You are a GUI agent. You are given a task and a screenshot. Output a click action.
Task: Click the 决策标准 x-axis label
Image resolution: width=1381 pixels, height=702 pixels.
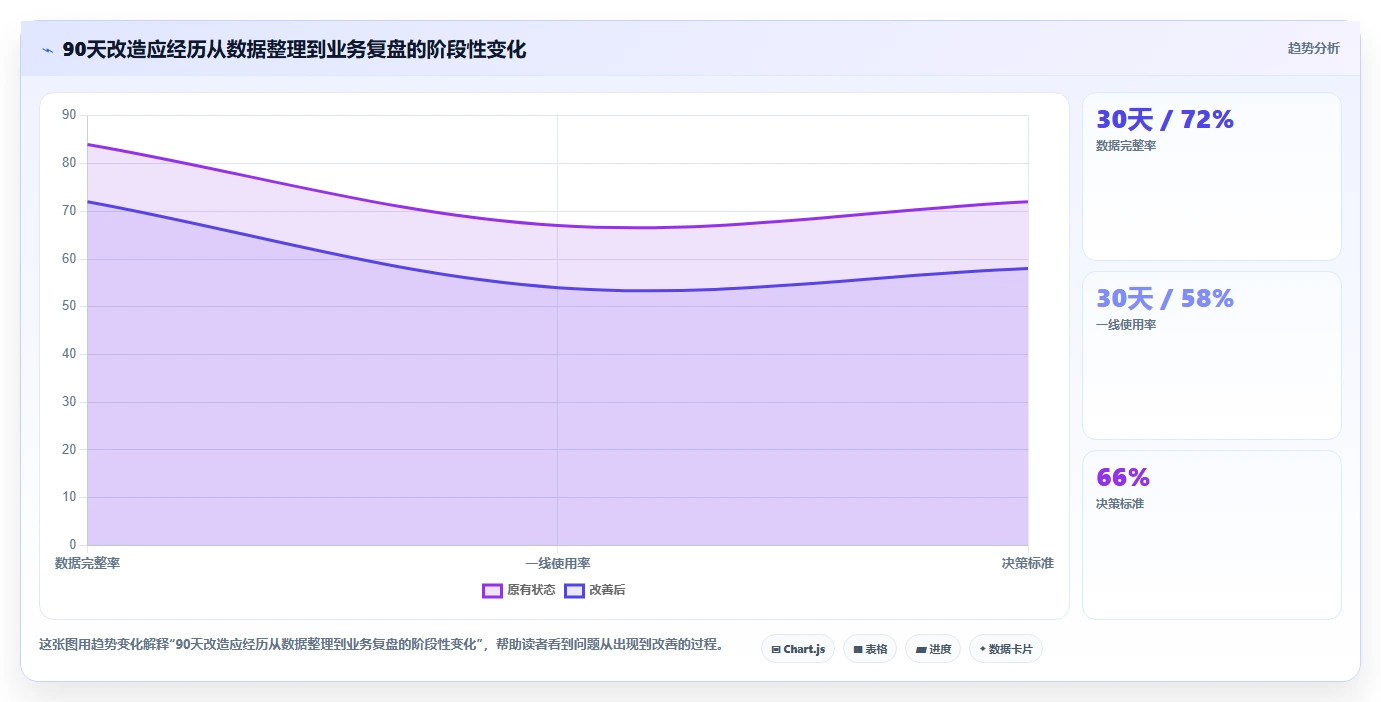click(1028, 564)
